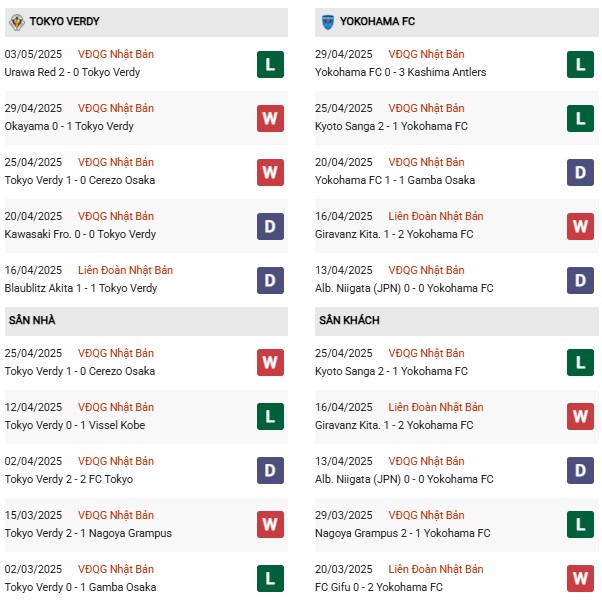This screenshot has height=601, width=602.
Task: Open Liên Đoàn Nhật Bản link for Blaublitz Akita match
Action: (125, 270)
